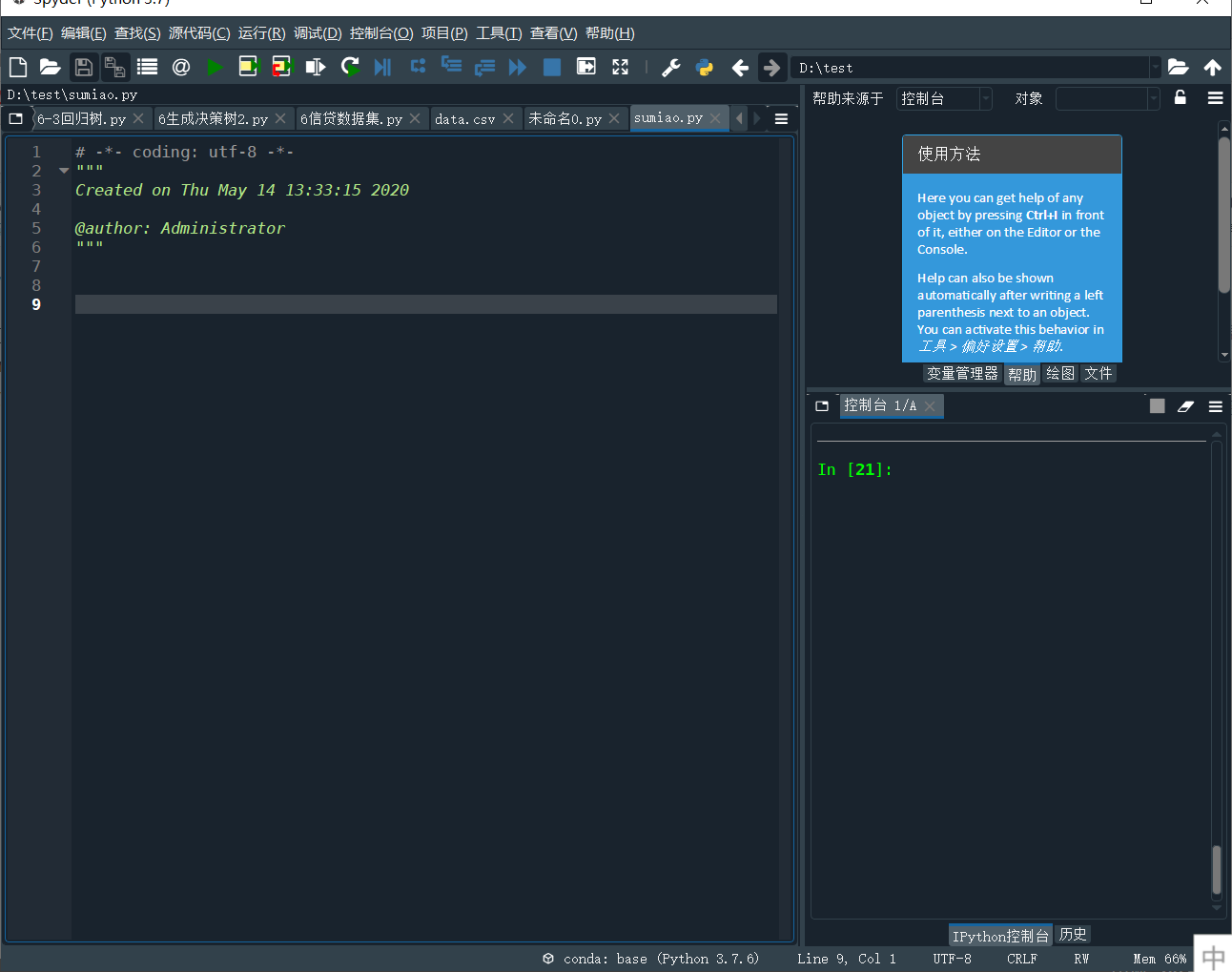This screenshot has width=1232, height=972.
Task: Open preferences with wrench icon
Action: [x=671, y=67]
